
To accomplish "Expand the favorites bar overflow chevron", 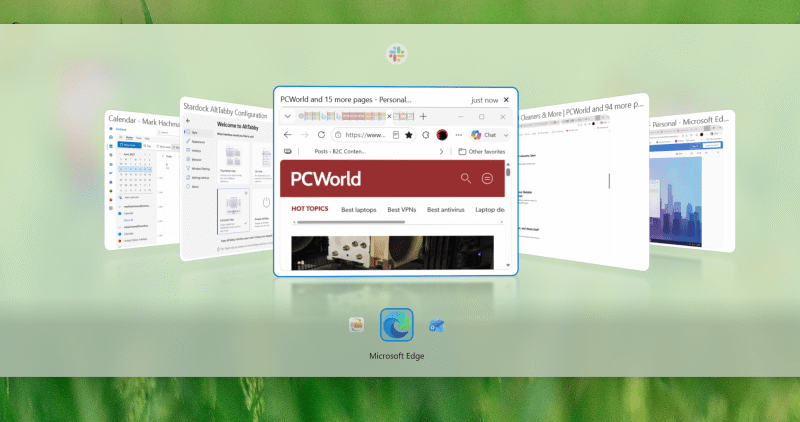I will 441,152.
